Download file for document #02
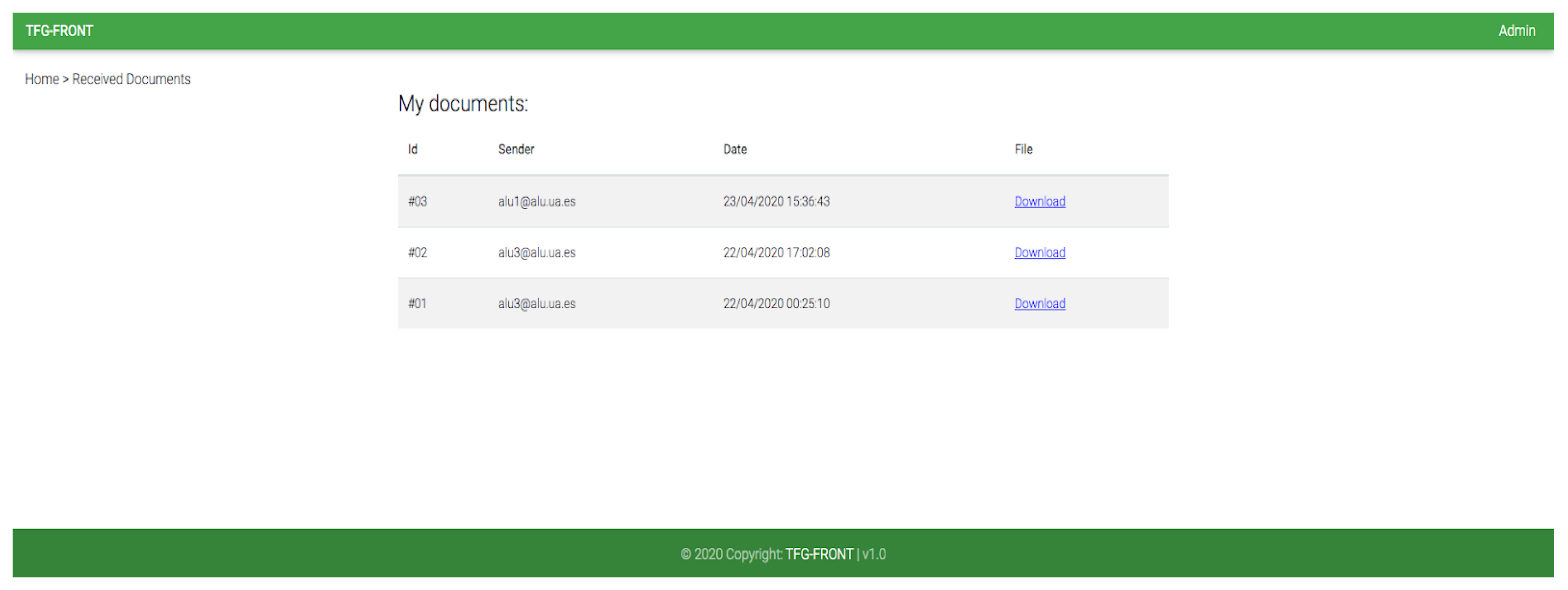This screenshot has height=590, width=1568. (x=1039, y=253)
